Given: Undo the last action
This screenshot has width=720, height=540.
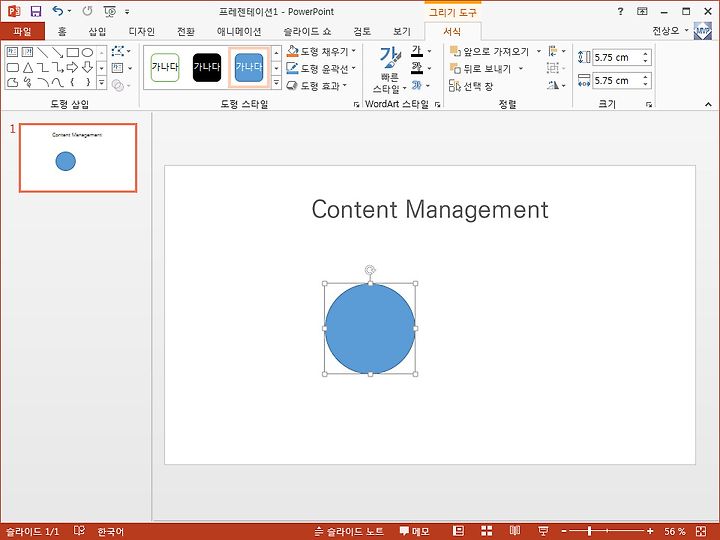Looking at the screenshot, I should coord(57,11).
